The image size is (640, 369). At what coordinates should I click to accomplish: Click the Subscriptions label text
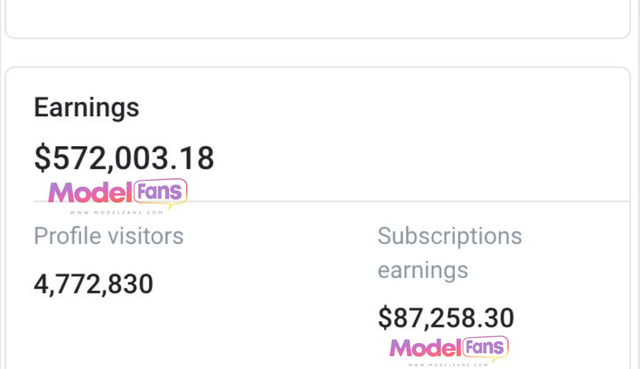450,236
